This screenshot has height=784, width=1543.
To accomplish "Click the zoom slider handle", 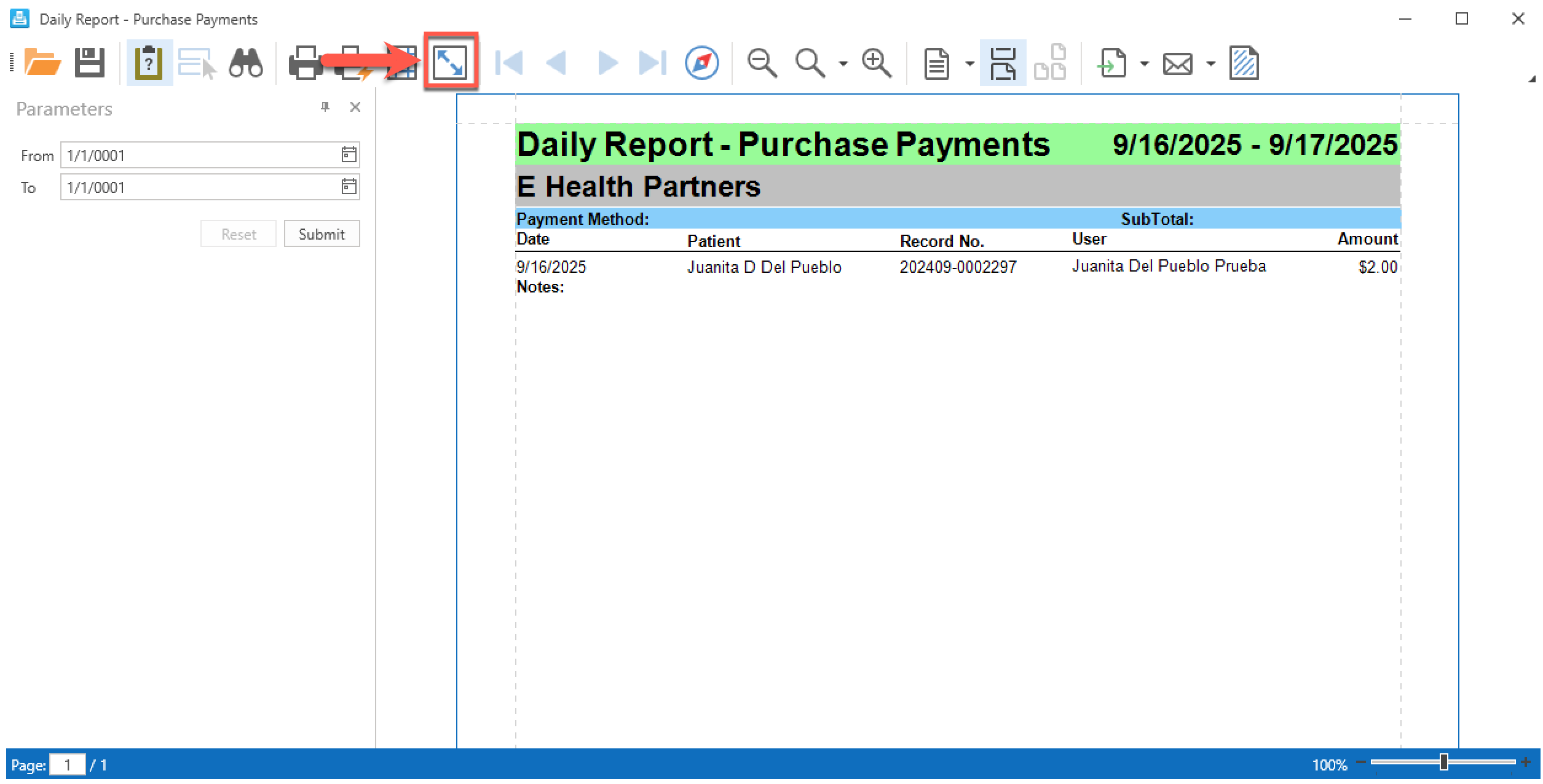I will pyautogui.click(x=1443, y=762).
